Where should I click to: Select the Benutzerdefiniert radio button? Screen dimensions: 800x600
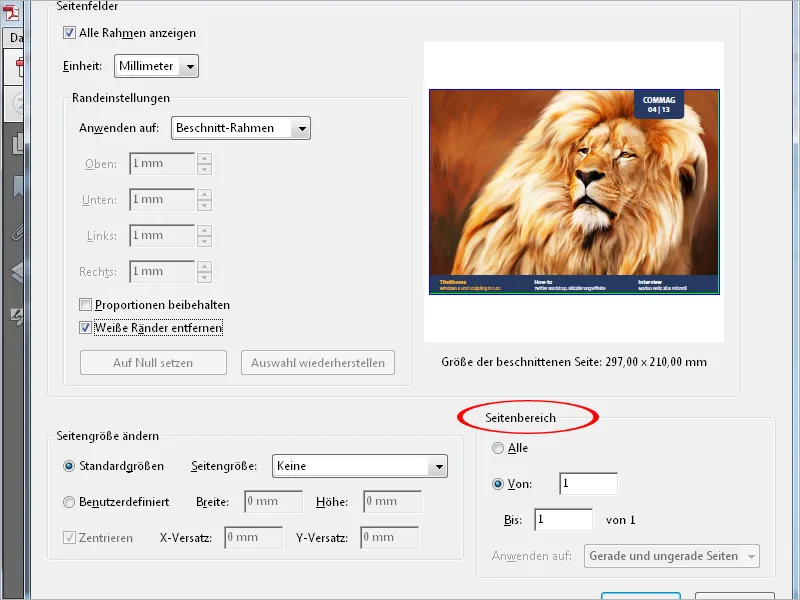(x=69, y=502)
